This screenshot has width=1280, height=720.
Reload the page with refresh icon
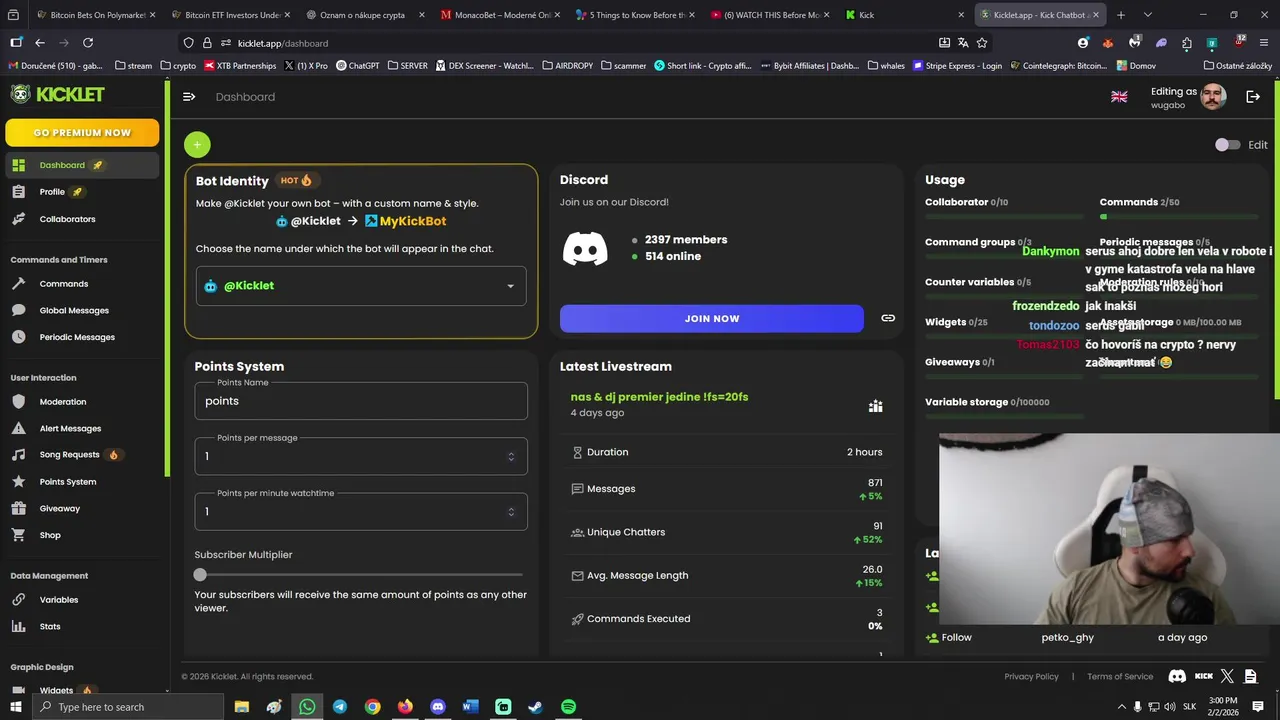click(x=88, y=43)
